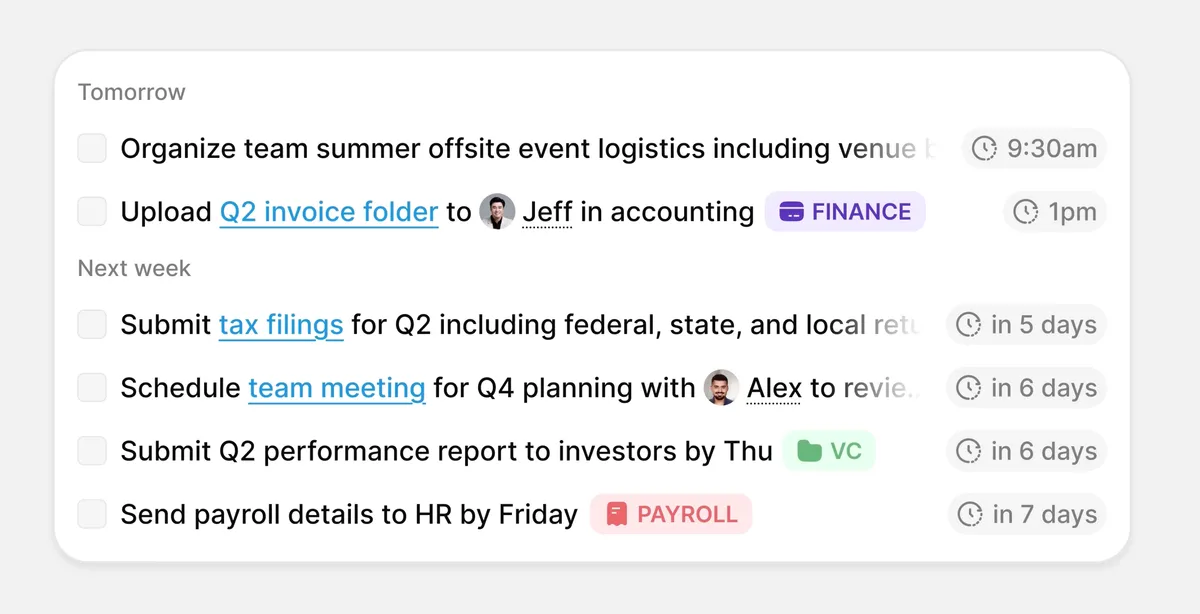Click the clock icon beside 9:30am
Image resolution: width=1200 pixels, height=614 pixels.
[x=985, y=149]
